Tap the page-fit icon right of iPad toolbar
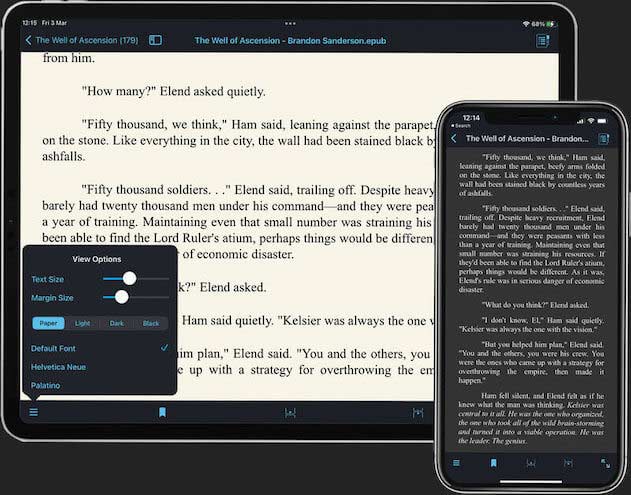This screenshot has width=631, height=495. [x=418, y=412]
